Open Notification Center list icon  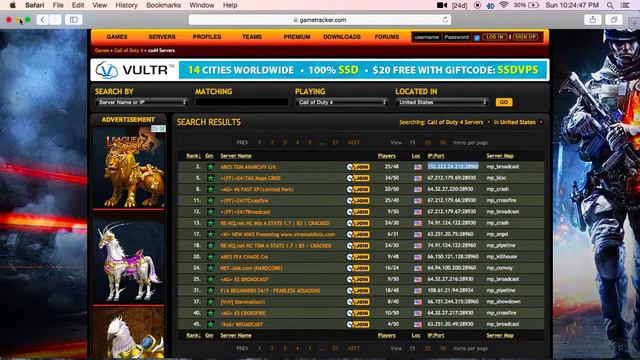[624, 5]
